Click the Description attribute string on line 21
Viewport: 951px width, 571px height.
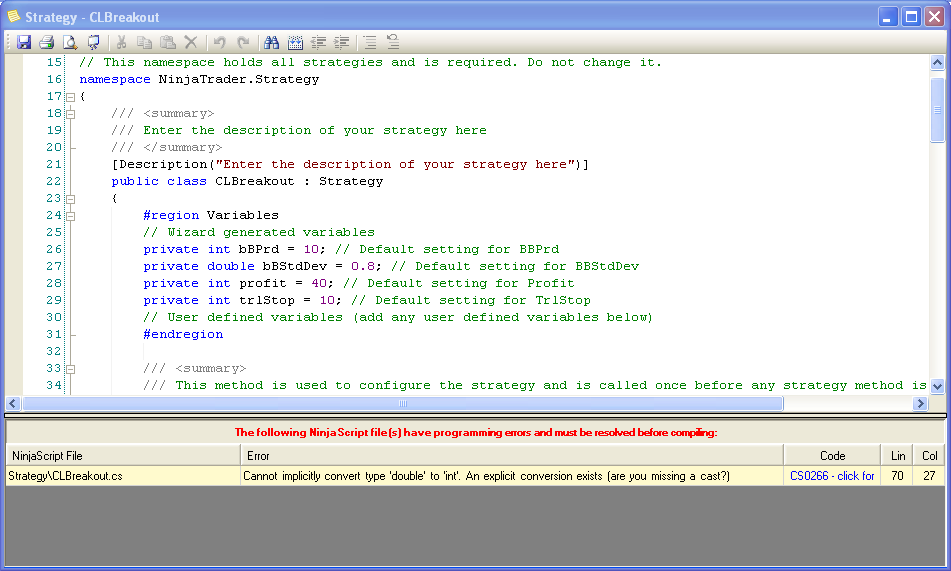[x=395, y=164]
